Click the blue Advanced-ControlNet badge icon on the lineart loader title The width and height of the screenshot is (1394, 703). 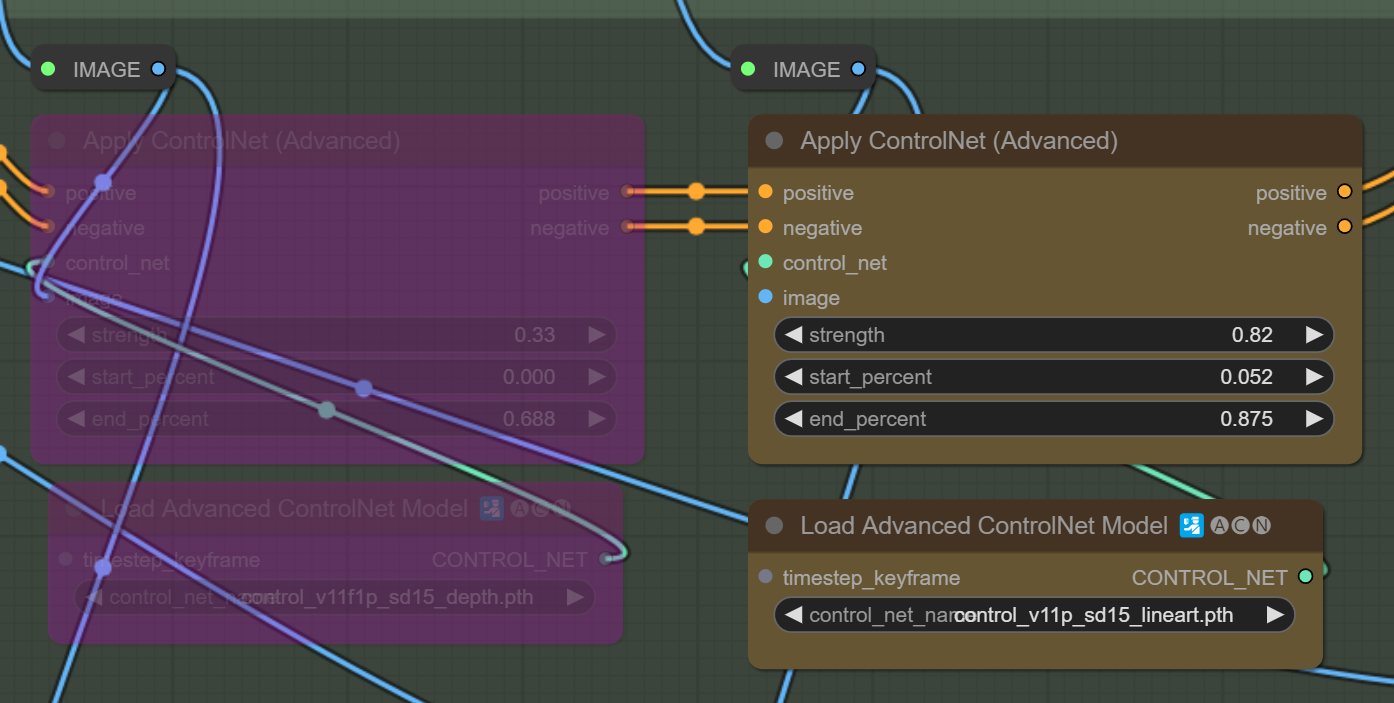(1191, 526)
